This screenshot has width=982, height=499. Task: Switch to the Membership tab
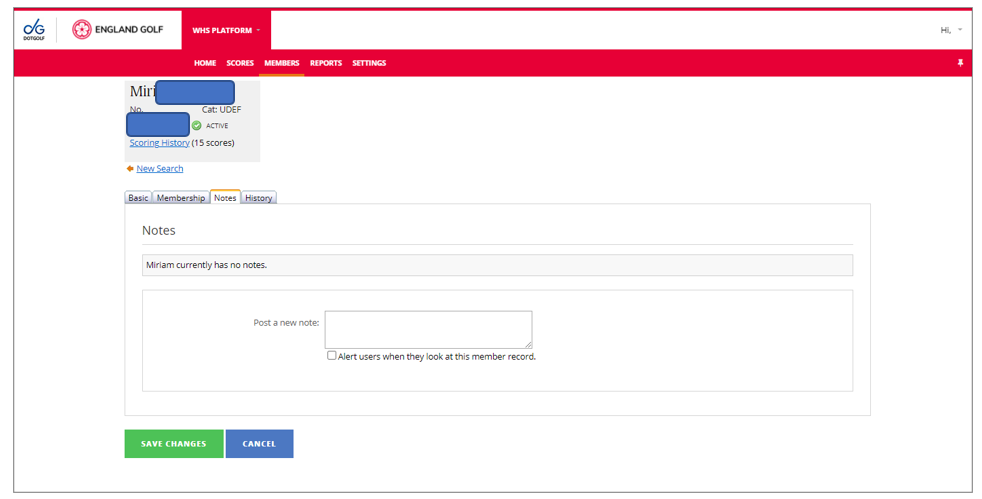(x=181, y=198)
